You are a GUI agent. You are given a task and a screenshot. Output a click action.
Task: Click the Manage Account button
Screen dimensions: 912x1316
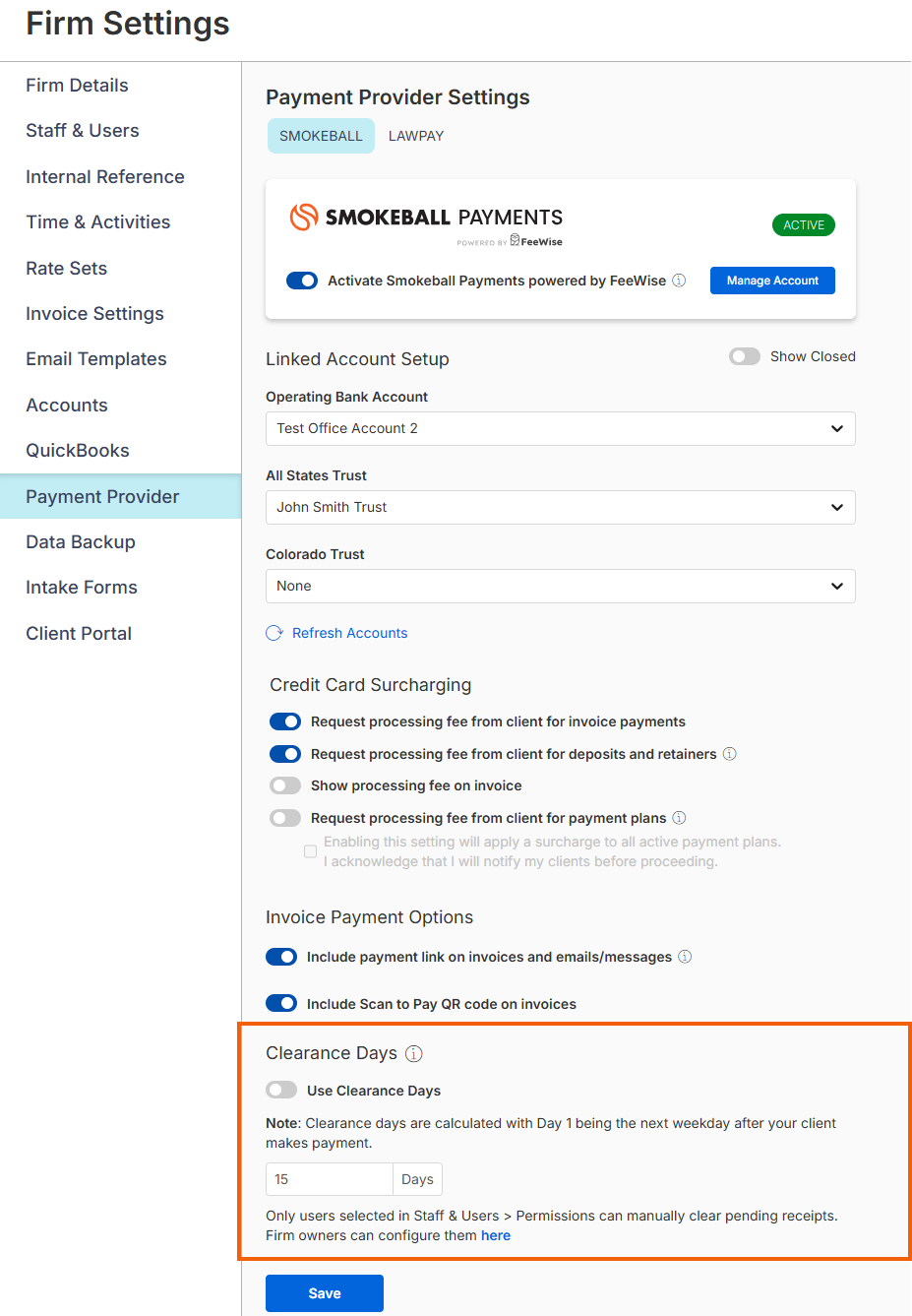[x=772, y=281]
